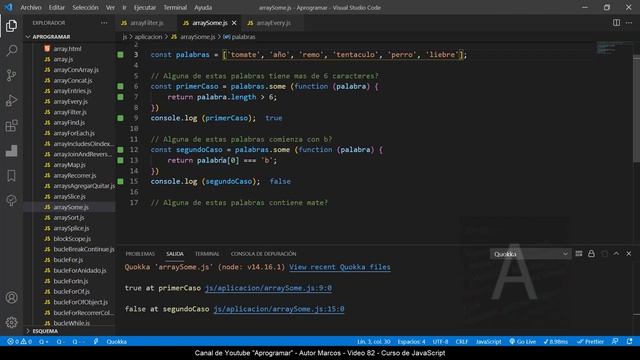This screenshot has height=360, width=640.
Task: Open editor More Actions ellipsis
Action: pos(629,23)
